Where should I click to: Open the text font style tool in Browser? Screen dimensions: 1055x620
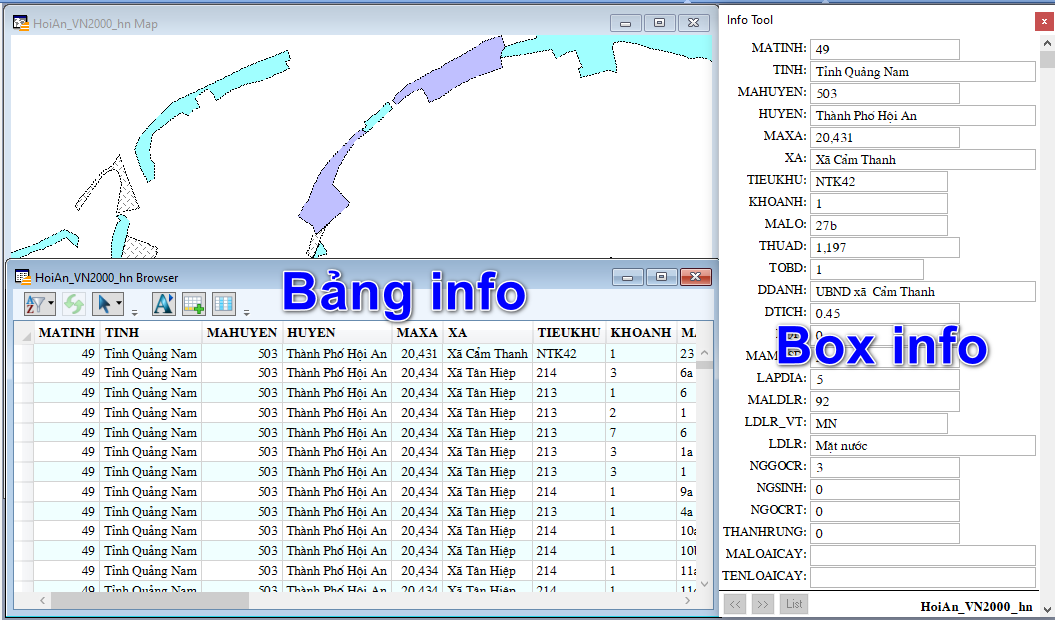tap(163, 304)
